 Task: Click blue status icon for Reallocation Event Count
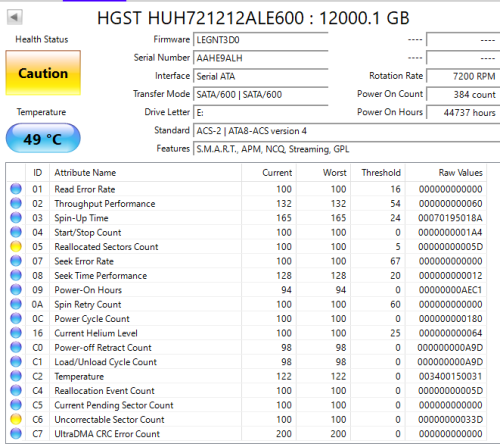coord(16,391)
